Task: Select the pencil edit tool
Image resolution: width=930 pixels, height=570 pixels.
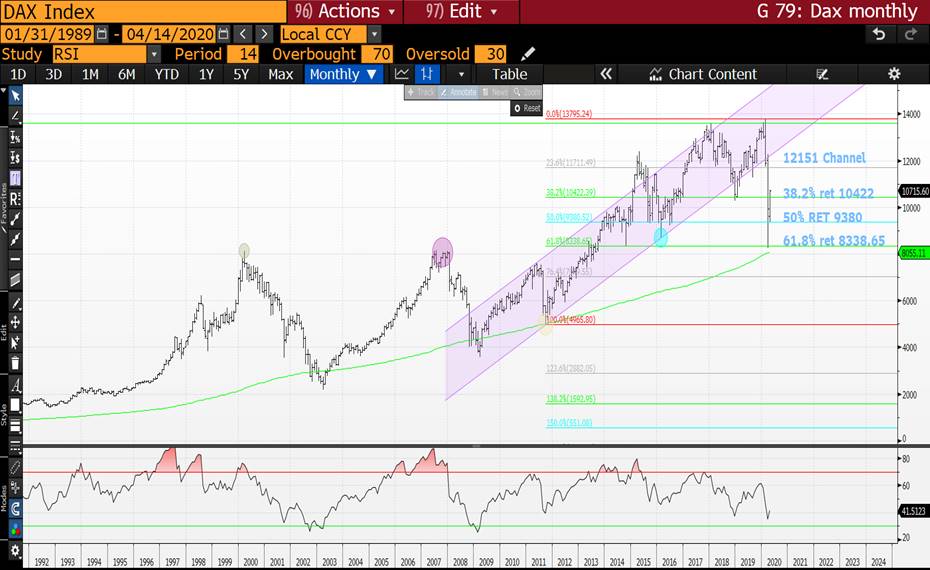Action: click(x=15, y=303)
